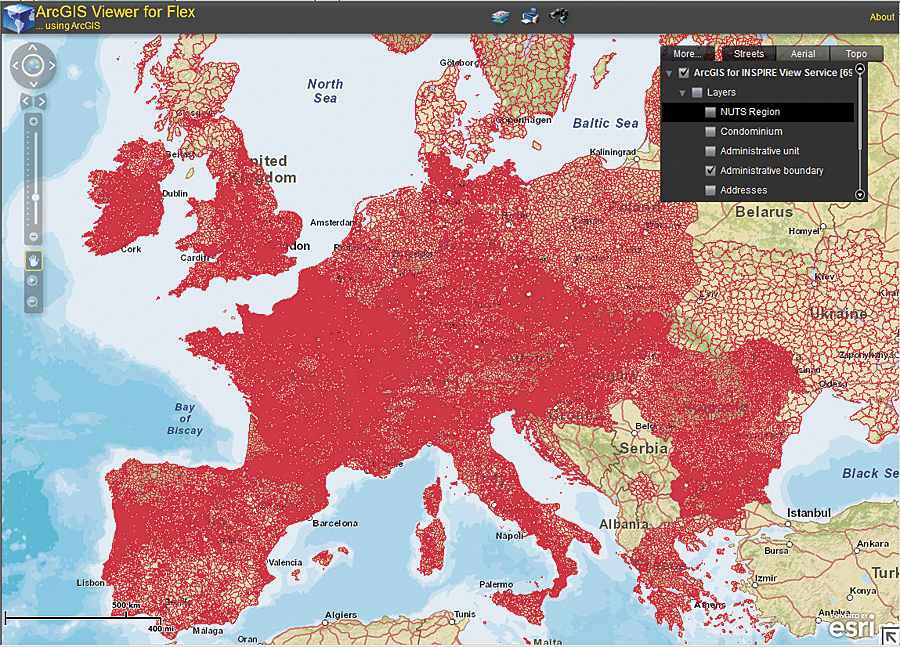Screen dimensions: 900x647
Task: Click the Barcelona city label on map
Action: tap(335, 523)
